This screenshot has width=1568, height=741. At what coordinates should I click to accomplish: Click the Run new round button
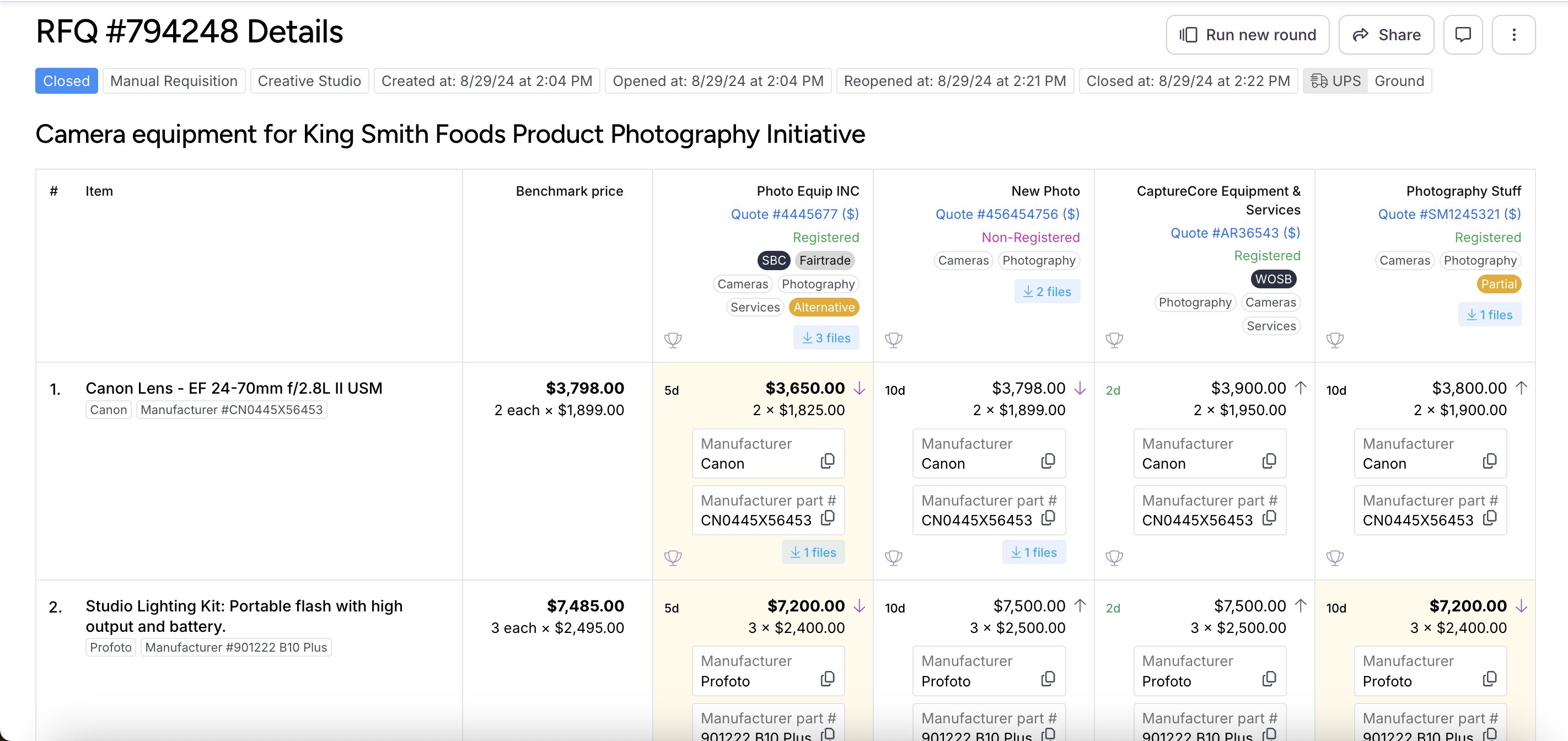pos(1247,35)
